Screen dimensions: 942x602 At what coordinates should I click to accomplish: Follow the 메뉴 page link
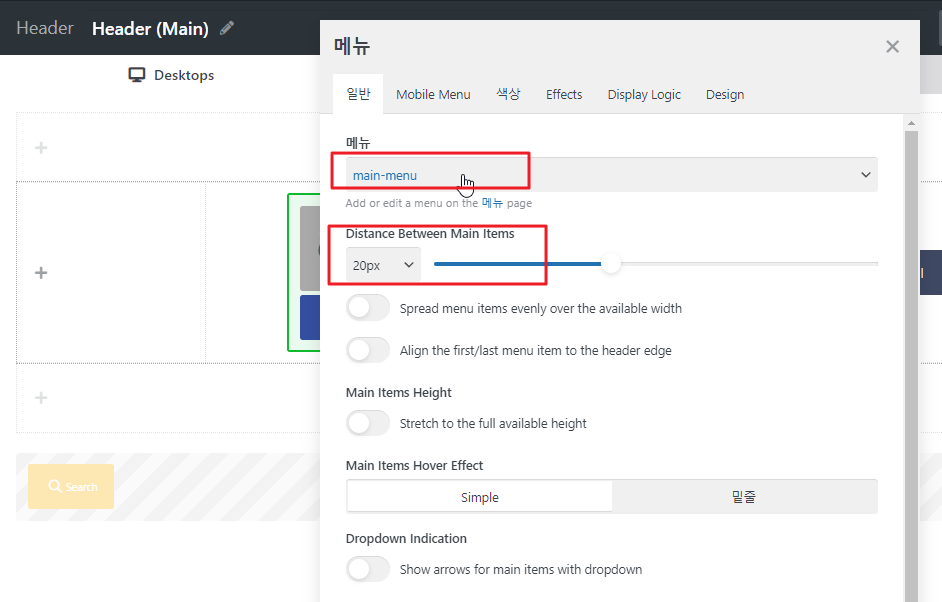coord(492,203)
